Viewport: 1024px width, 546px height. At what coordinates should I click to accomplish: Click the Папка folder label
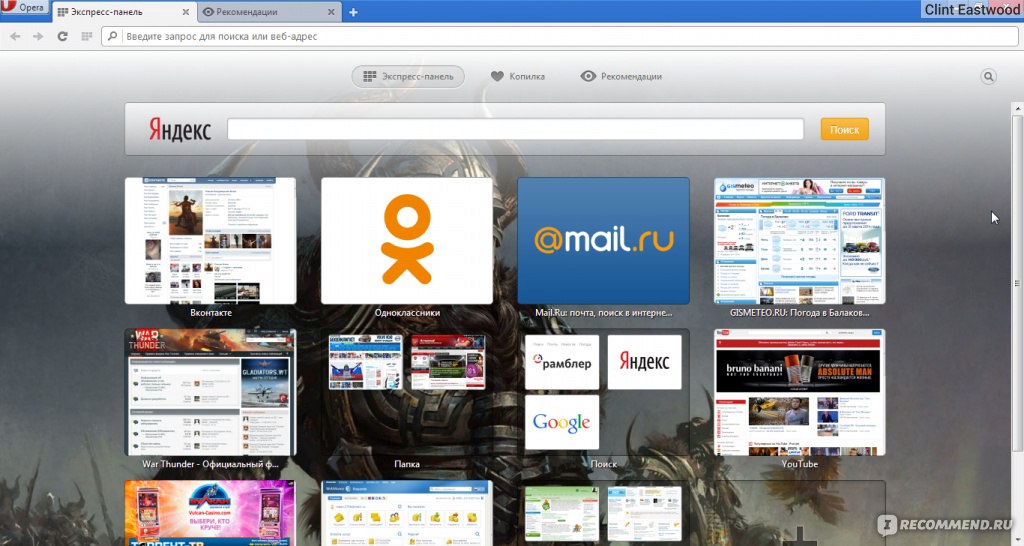tap(407, 464)
